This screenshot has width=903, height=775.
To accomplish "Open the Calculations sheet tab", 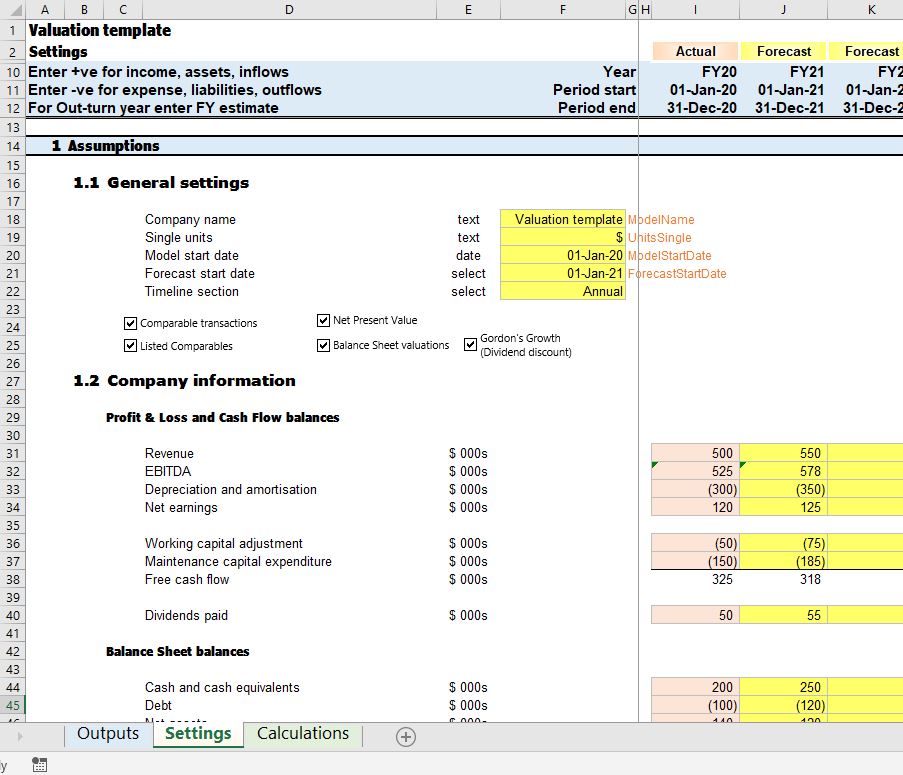I will [303, 734].
